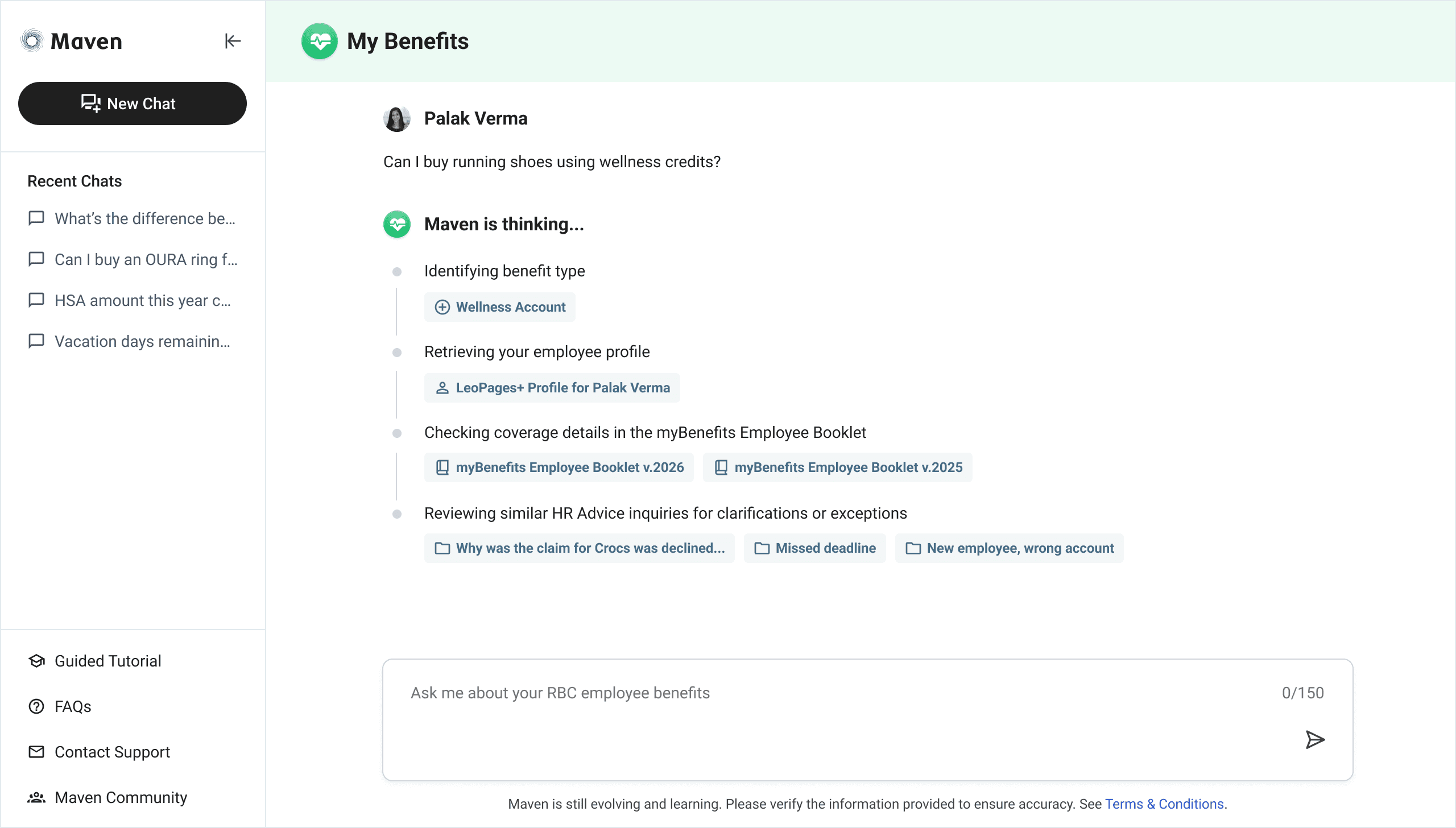Image resolution: width=1456 pixels, height=828 pixels.
Task: Open the Guided Tutorial
Action: click(107, 661)
